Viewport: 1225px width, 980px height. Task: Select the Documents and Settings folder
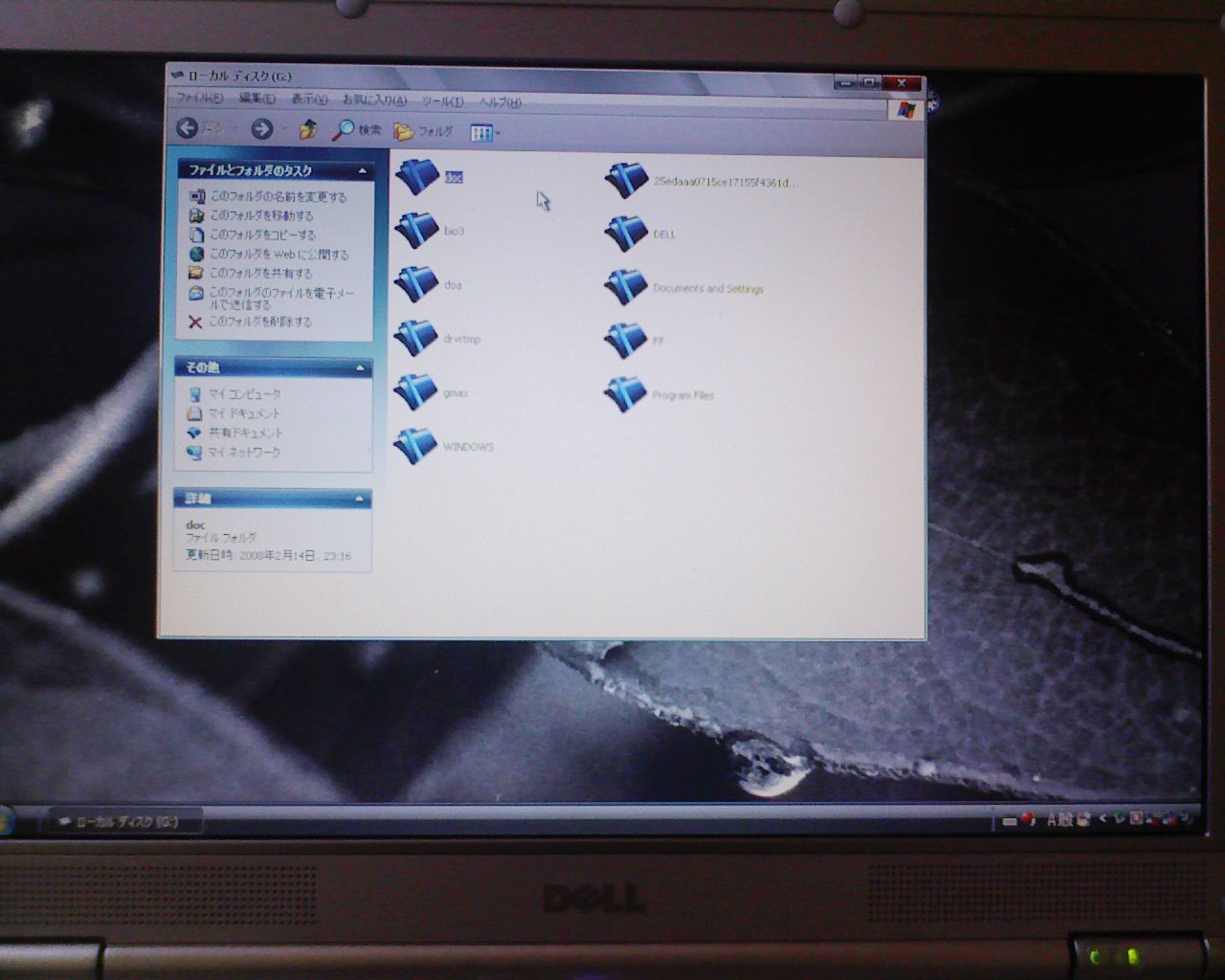tap(626, 286)
